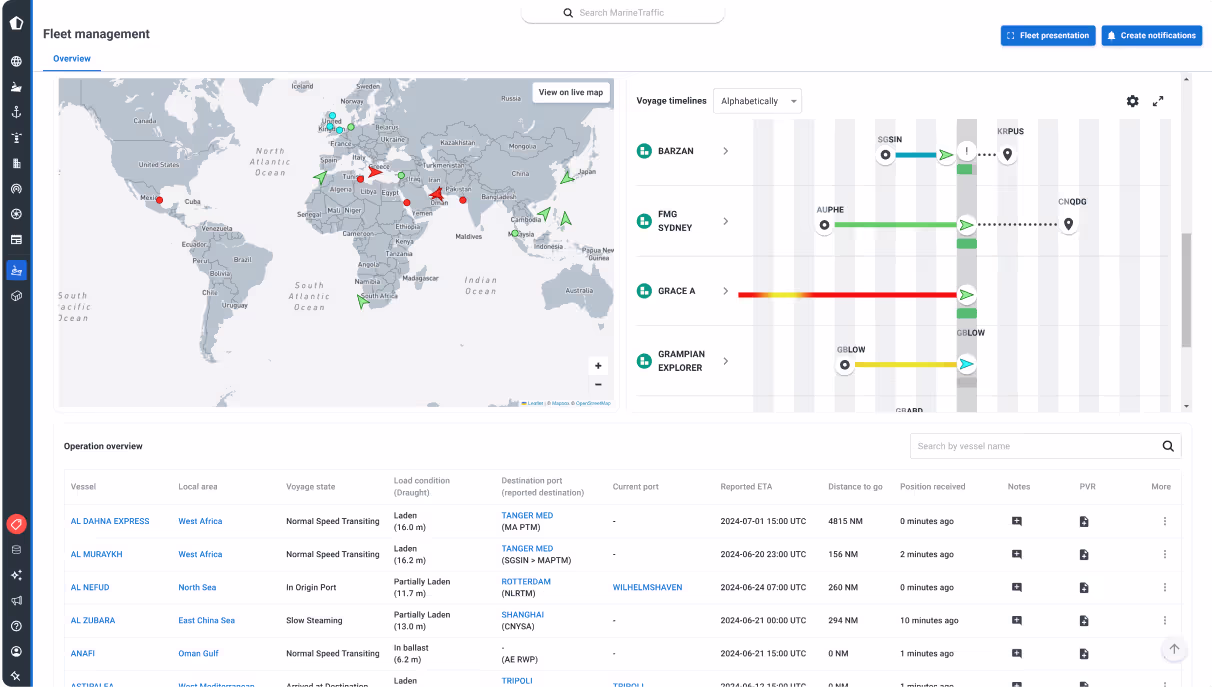Image resolution: width=1212 pixels, height=687 pixels.
Task: Open the AL DAHNA EXPRESS vessel link
Action: pyautogui.click(x=110, y=521)
